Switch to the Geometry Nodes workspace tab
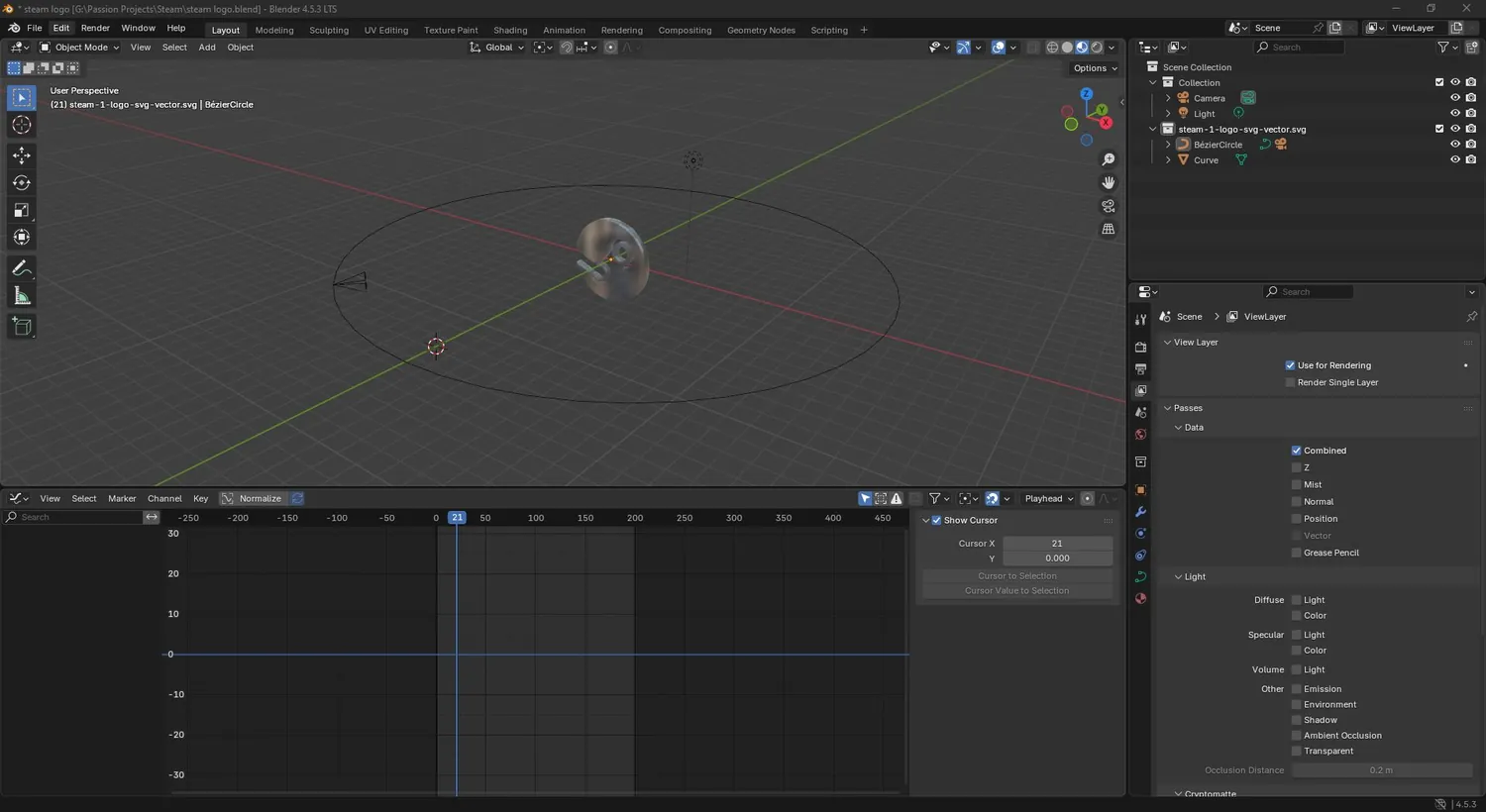Screen dimensions: 1486x812 761,30
